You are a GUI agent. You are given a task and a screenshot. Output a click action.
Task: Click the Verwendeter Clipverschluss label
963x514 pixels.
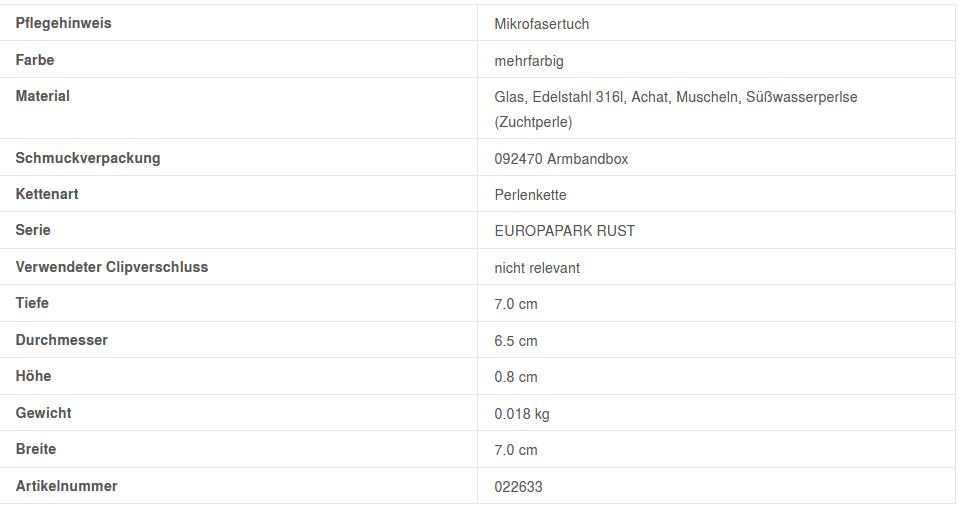(x=112, y=267)
